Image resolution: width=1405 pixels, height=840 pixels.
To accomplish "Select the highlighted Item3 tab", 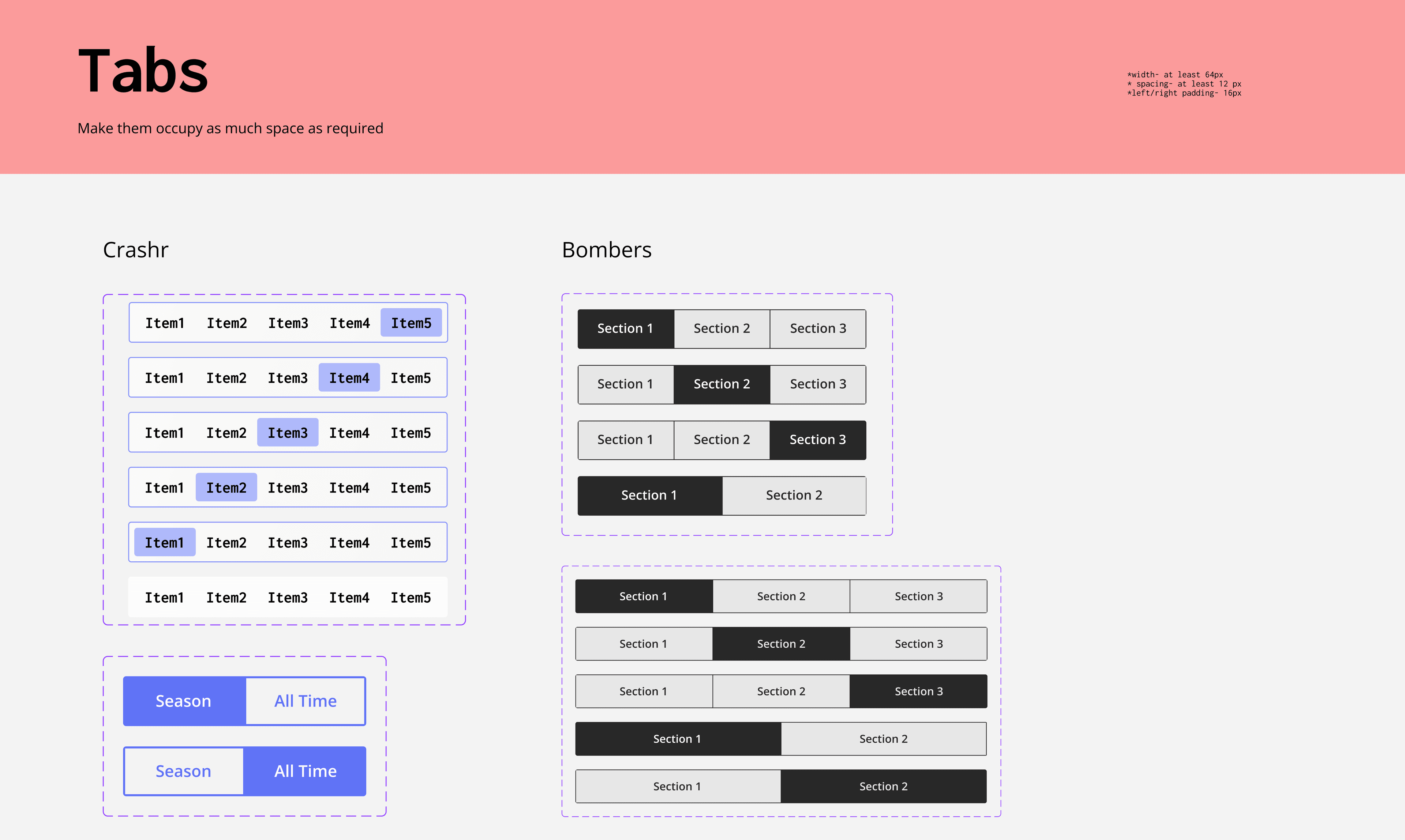I will click(x=288, y=433).
